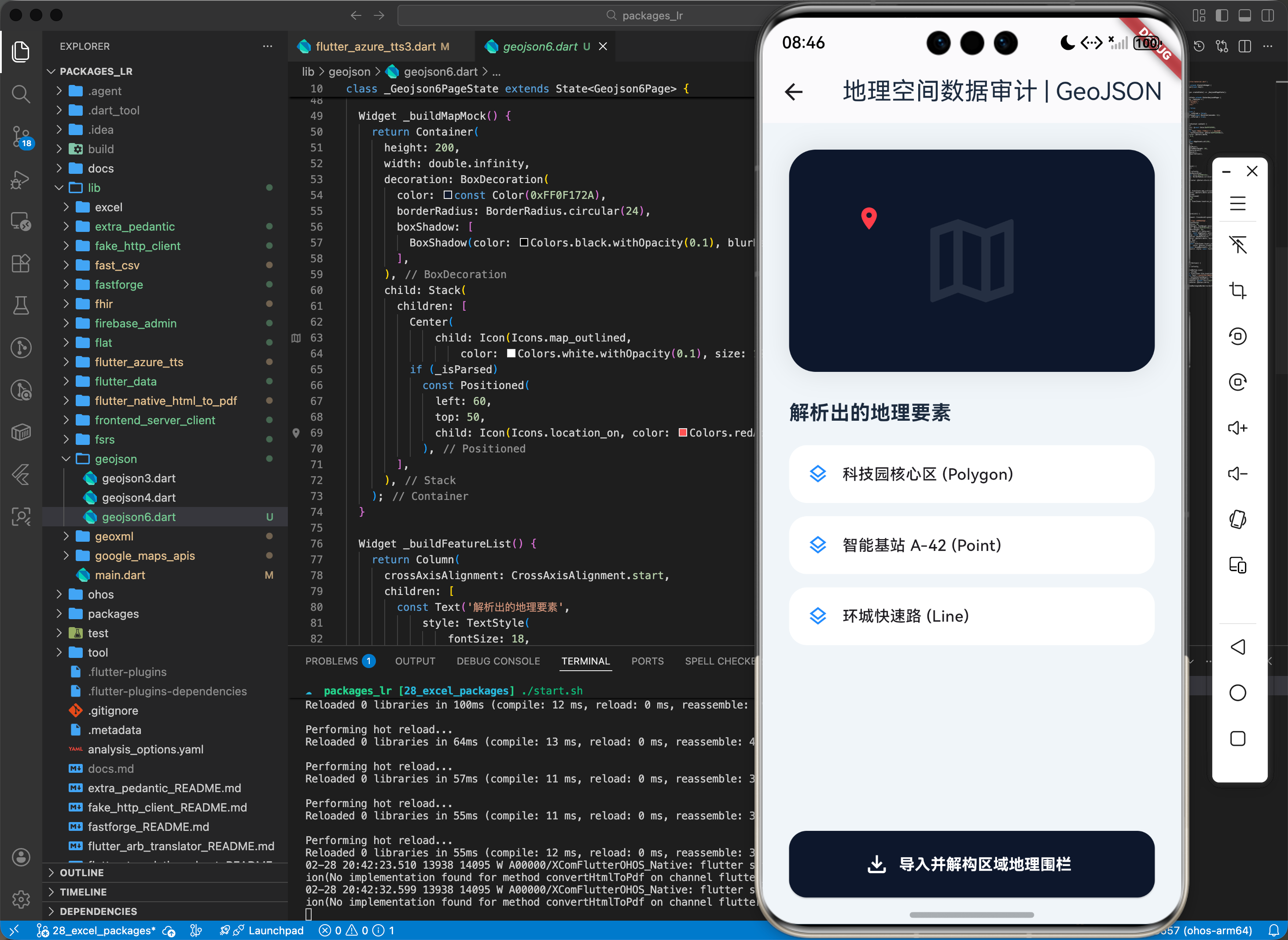This screenshot has width=1288, height=940.
Task: Expand the flutter_azure_tts folder
Action: (x=165, y=362)
